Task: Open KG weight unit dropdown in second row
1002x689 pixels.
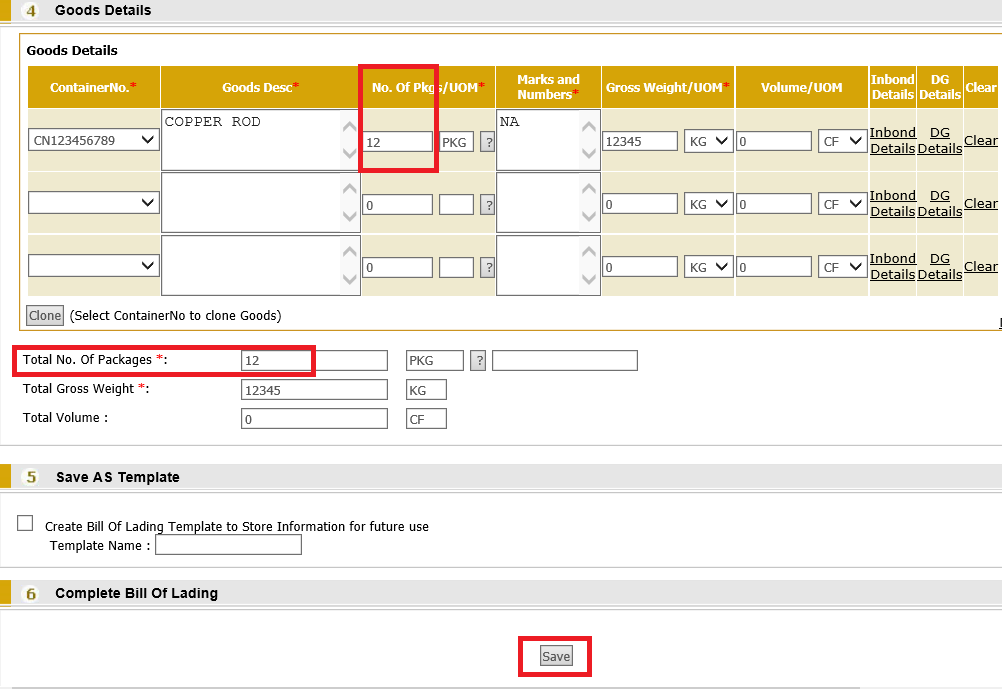Action: pos(708,204)
